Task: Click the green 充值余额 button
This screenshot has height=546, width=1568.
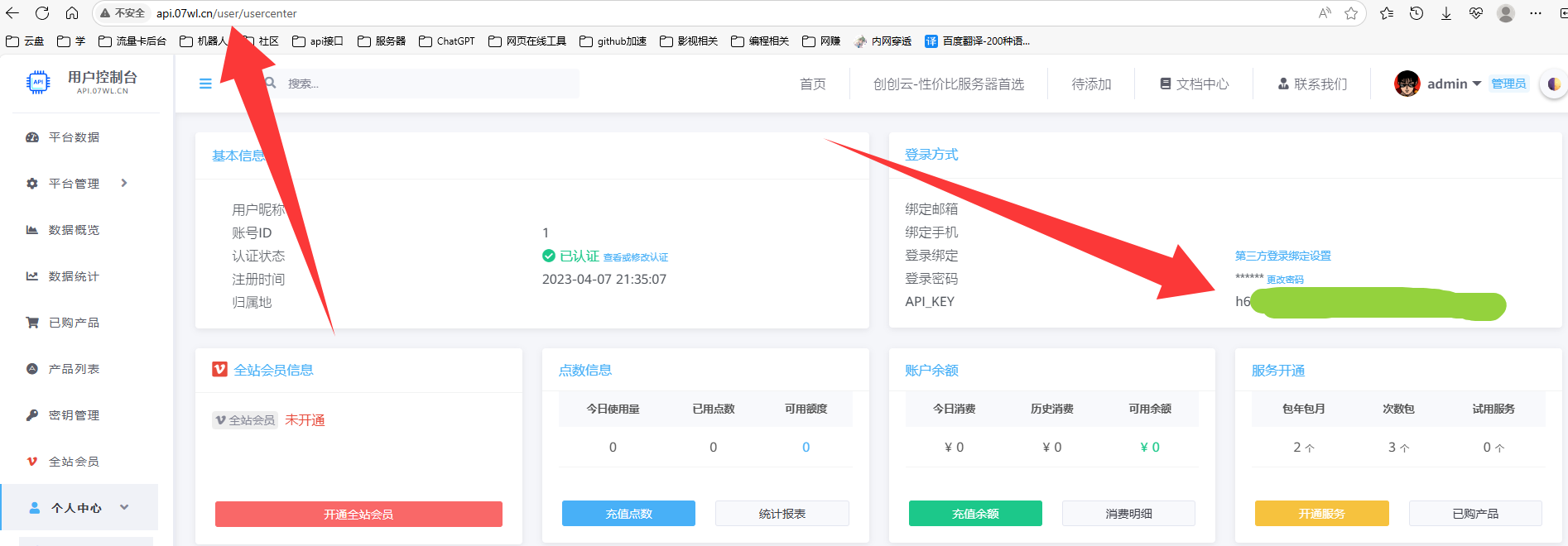Action: pyautogui.click(x=975, y=514)
